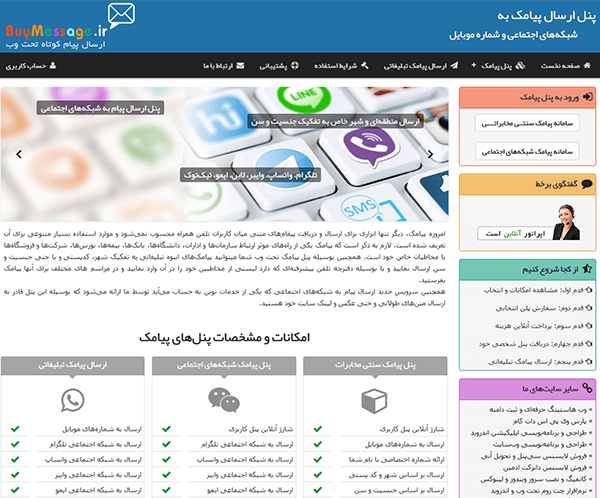Viewport: 600px width, 498px height.
Task: Click hand icon beside قدم سوم step
Action: [x=589, y=326]
